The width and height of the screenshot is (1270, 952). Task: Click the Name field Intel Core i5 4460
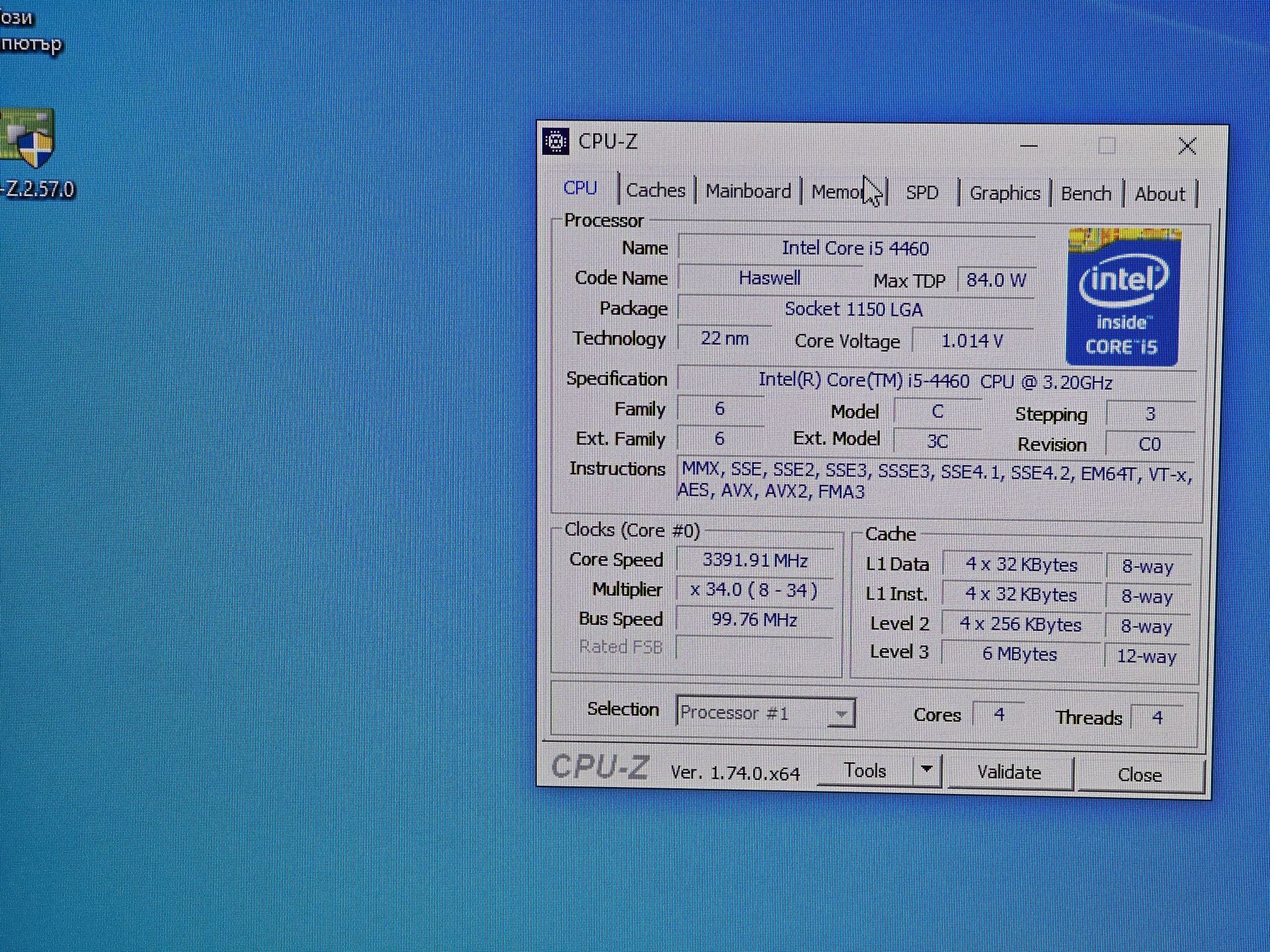point(856,248)
